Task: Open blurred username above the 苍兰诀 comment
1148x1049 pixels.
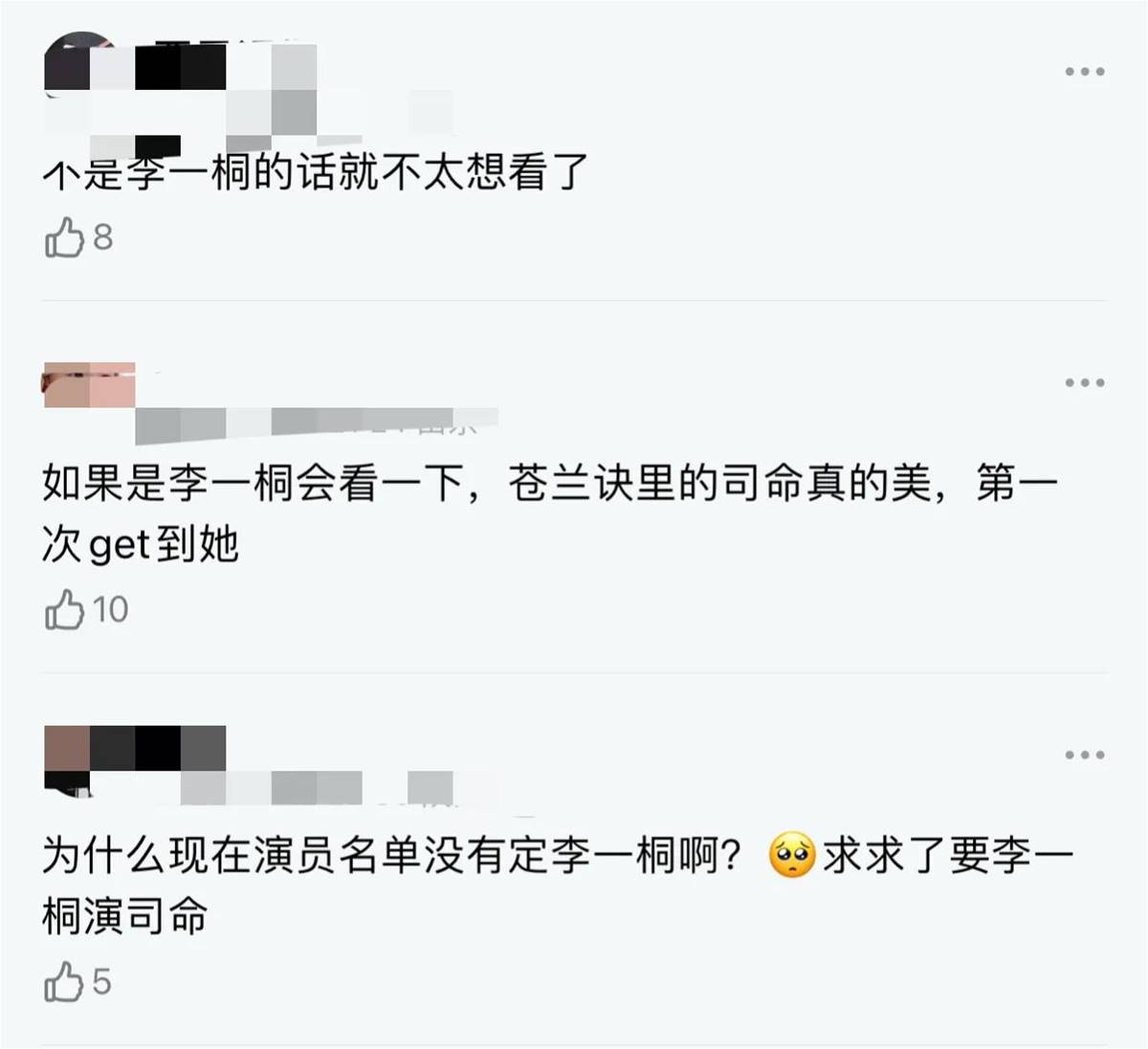Action: [x=316, y=424]
